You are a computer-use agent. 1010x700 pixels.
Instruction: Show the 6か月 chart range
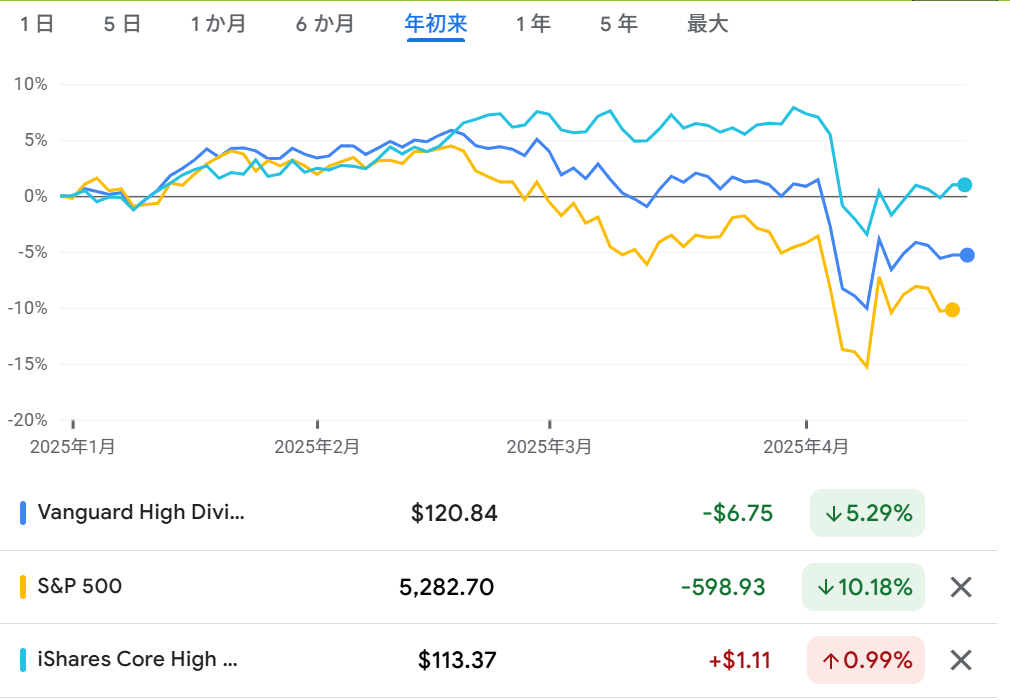tap(325, 24)
